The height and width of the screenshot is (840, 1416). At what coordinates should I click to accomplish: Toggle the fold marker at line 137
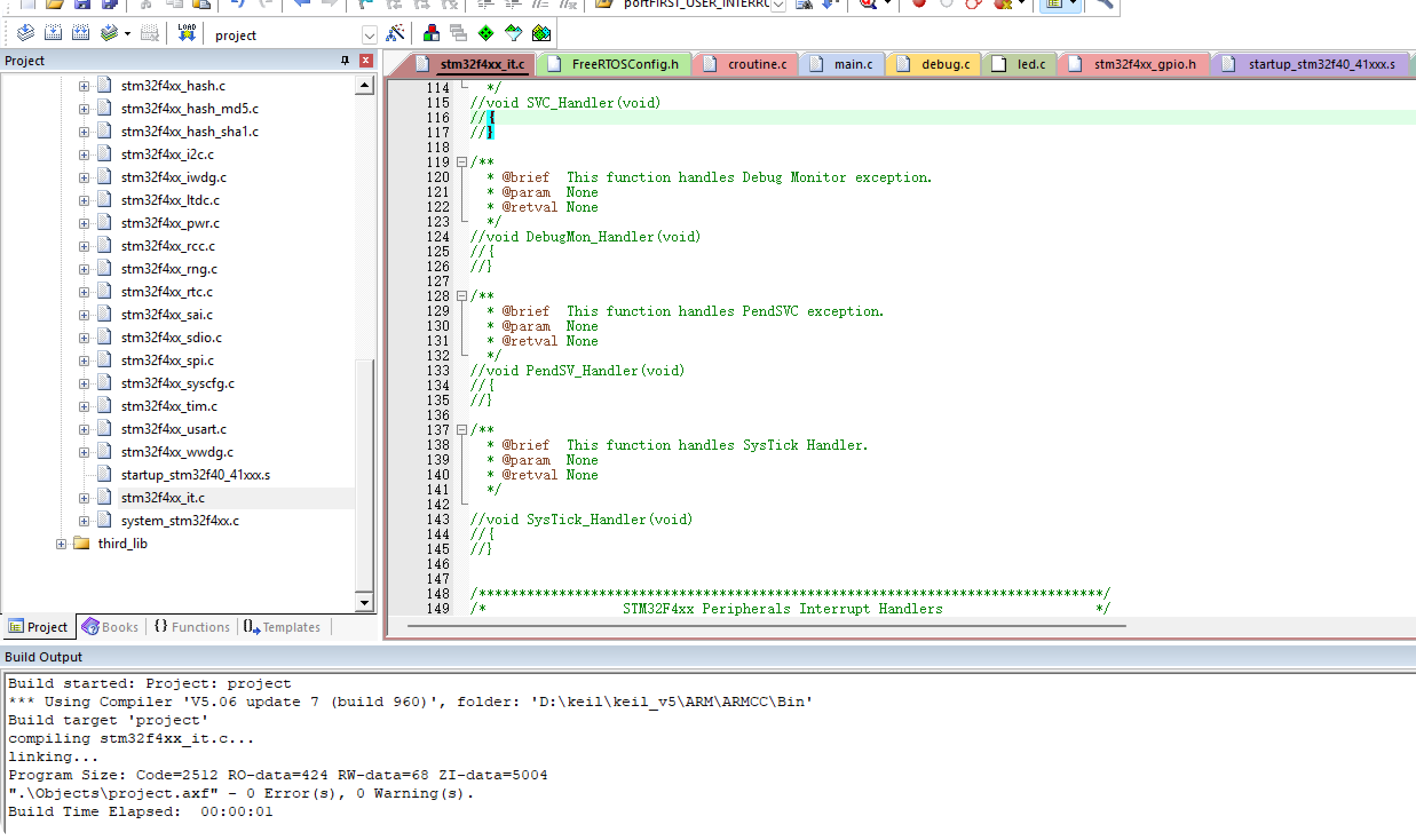tap(461, 430)
